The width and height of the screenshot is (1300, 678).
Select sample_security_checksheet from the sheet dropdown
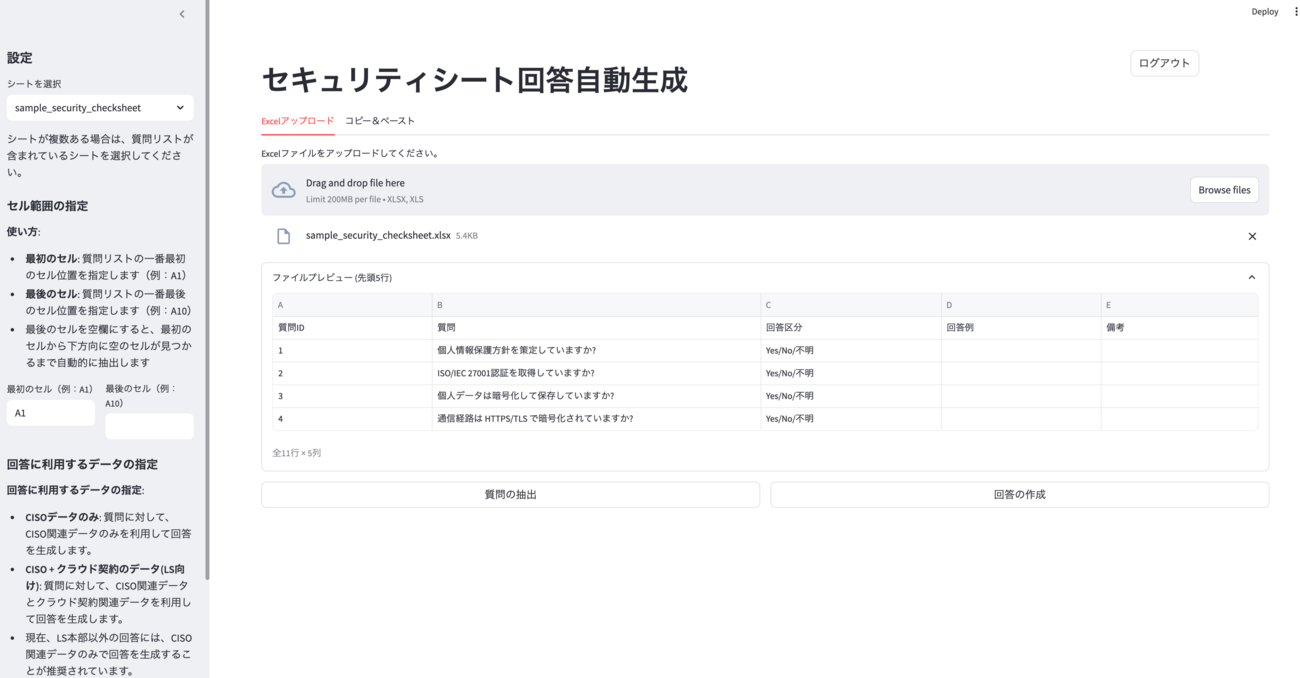point(99,107)
